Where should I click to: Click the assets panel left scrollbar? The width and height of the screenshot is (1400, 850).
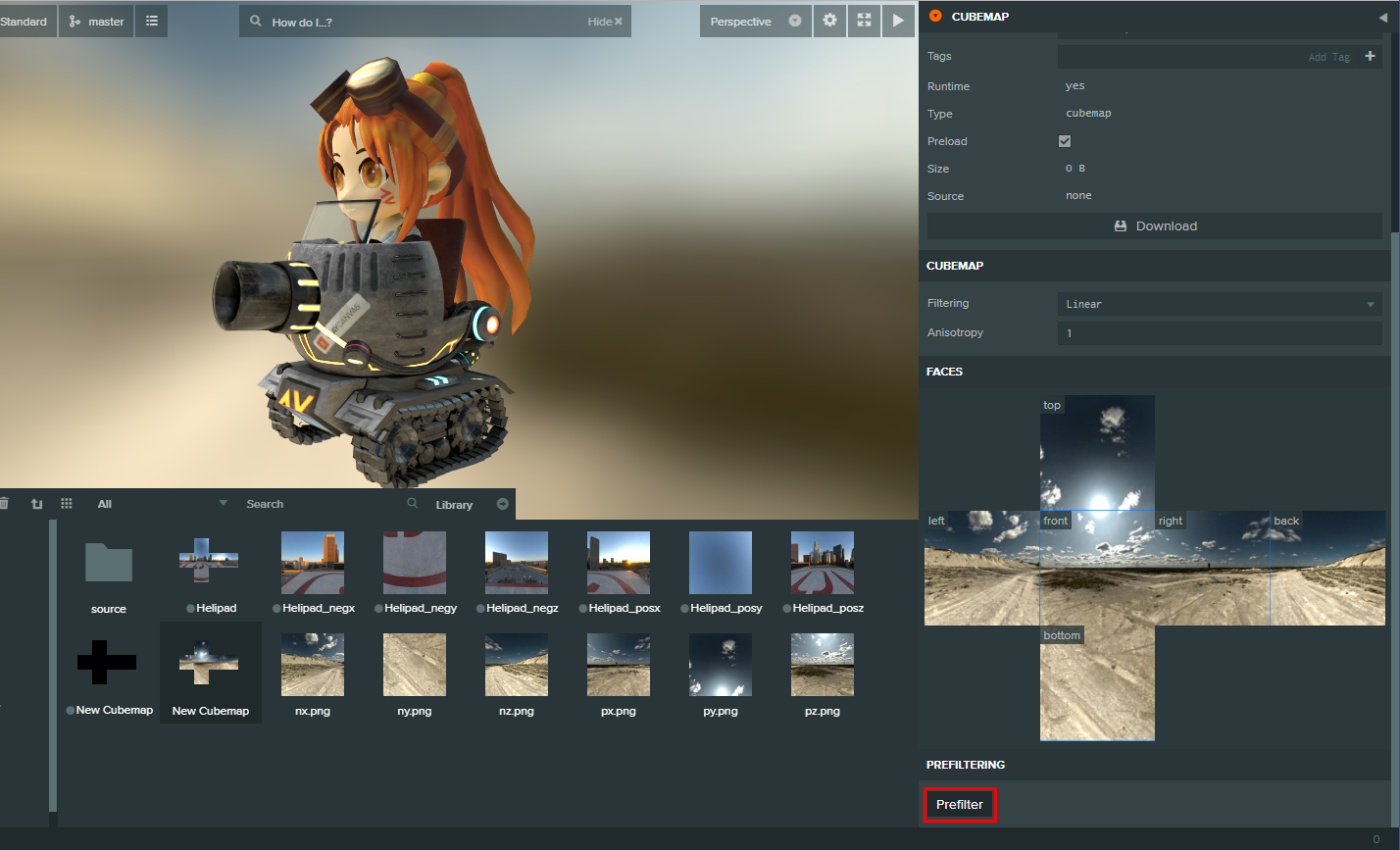click(53, 667)
